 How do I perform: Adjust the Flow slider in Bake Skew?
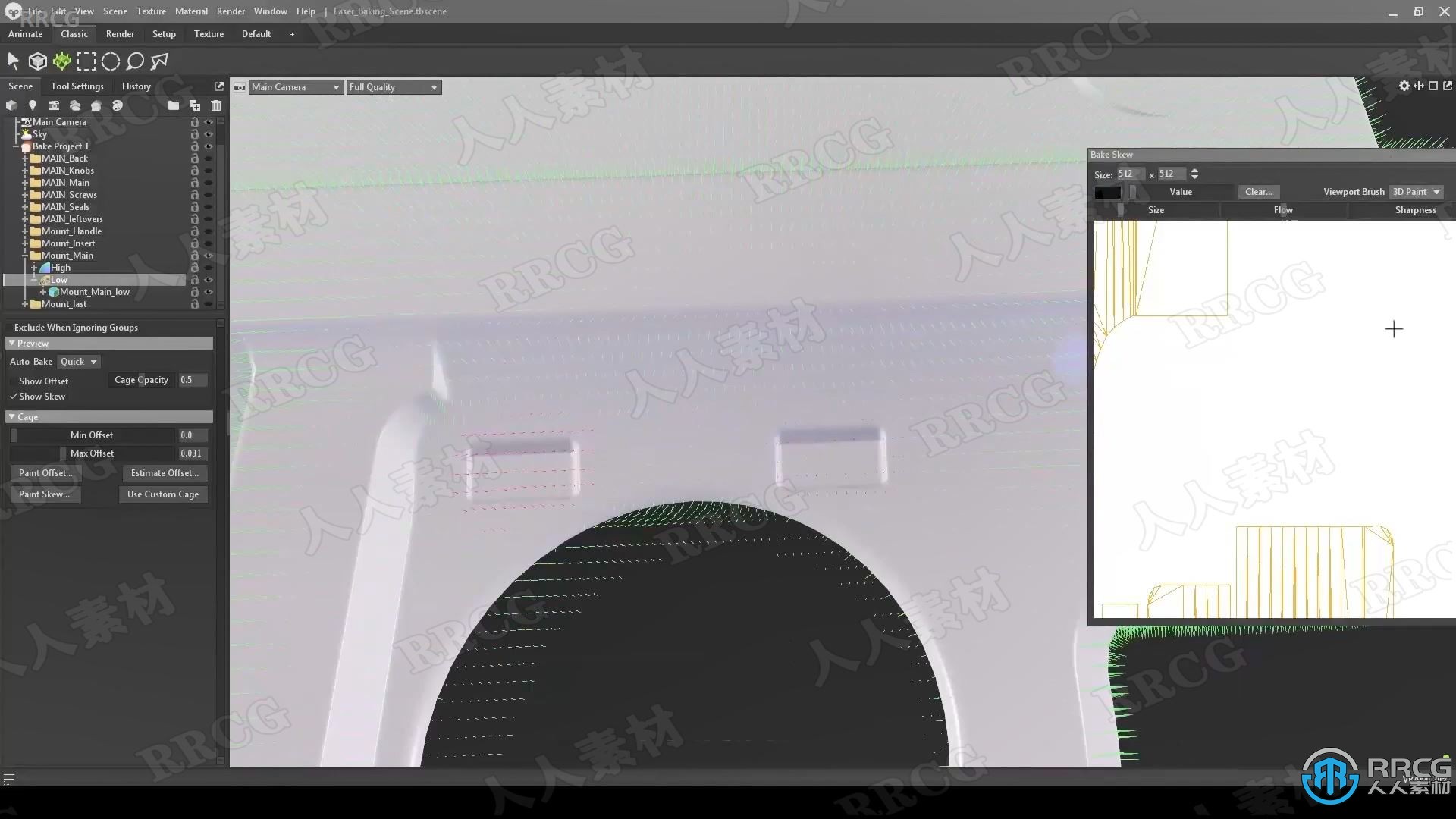(1283, 210)
